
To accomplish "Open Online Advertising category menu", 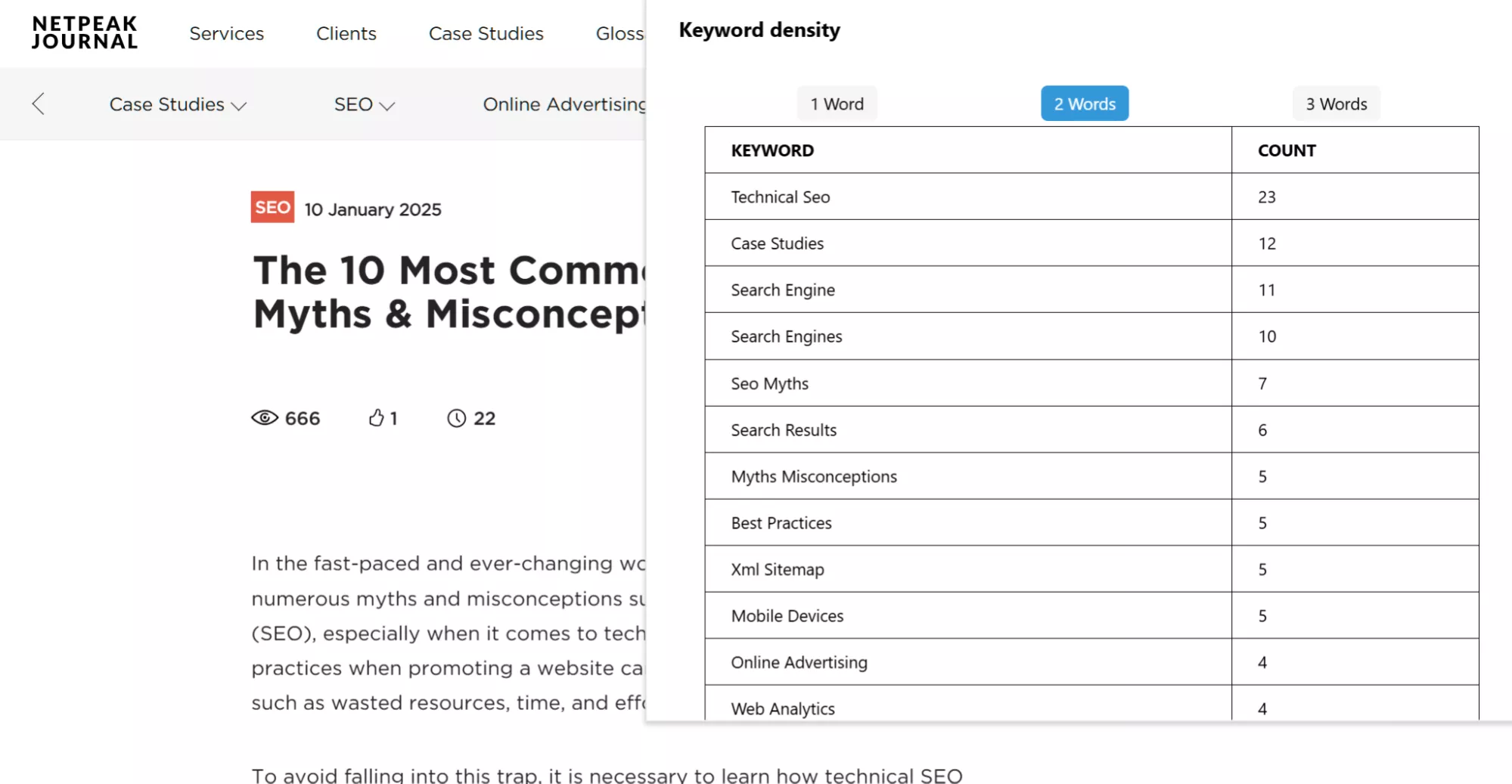I will [x=564, y=104].
